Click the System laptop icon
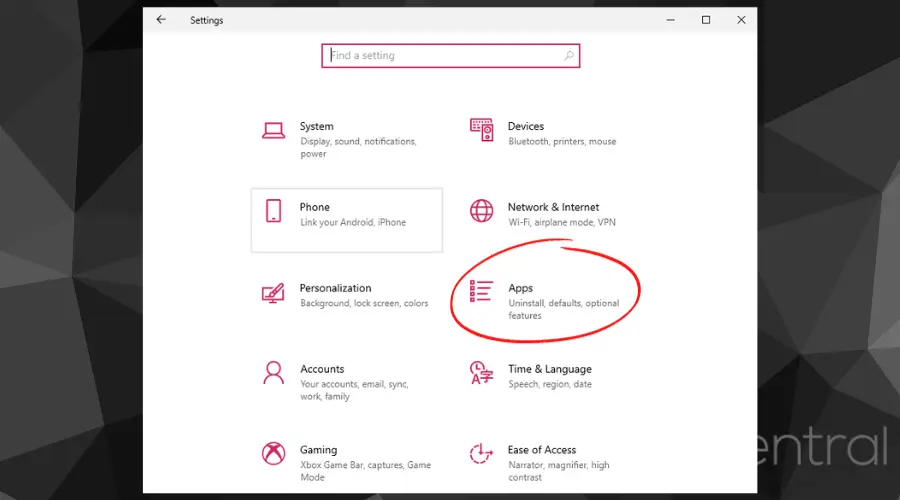 coord(273,131)
